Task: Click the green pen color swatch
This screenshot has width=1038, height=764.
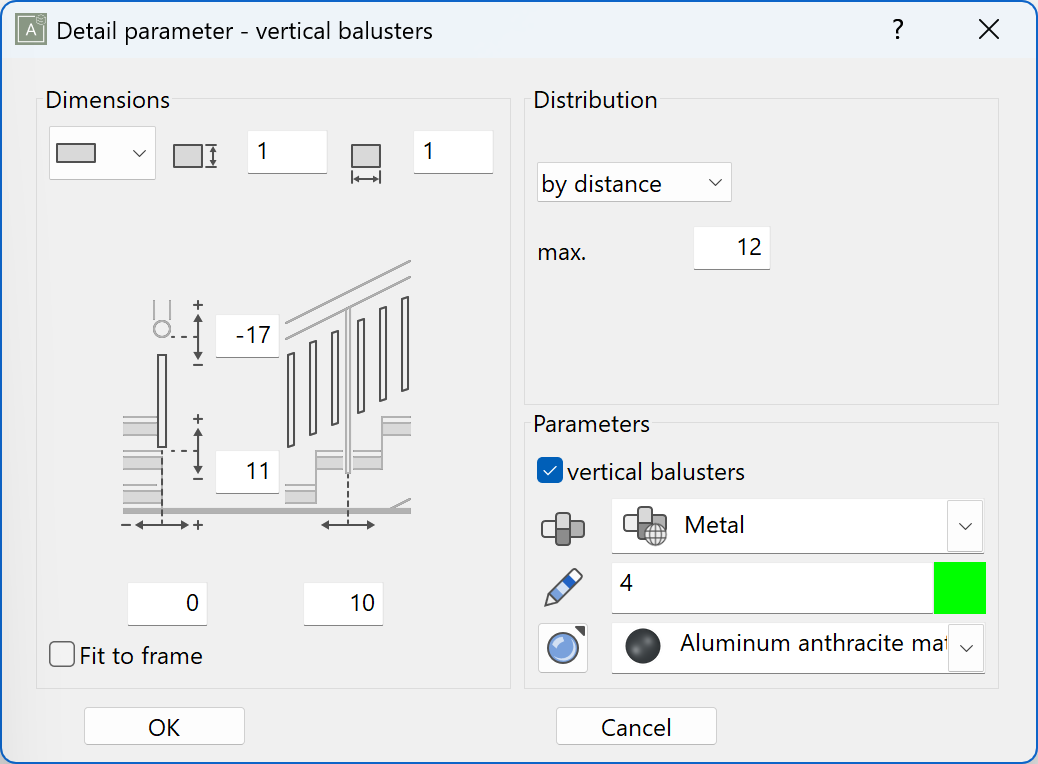Action: [x=959, y=587]
